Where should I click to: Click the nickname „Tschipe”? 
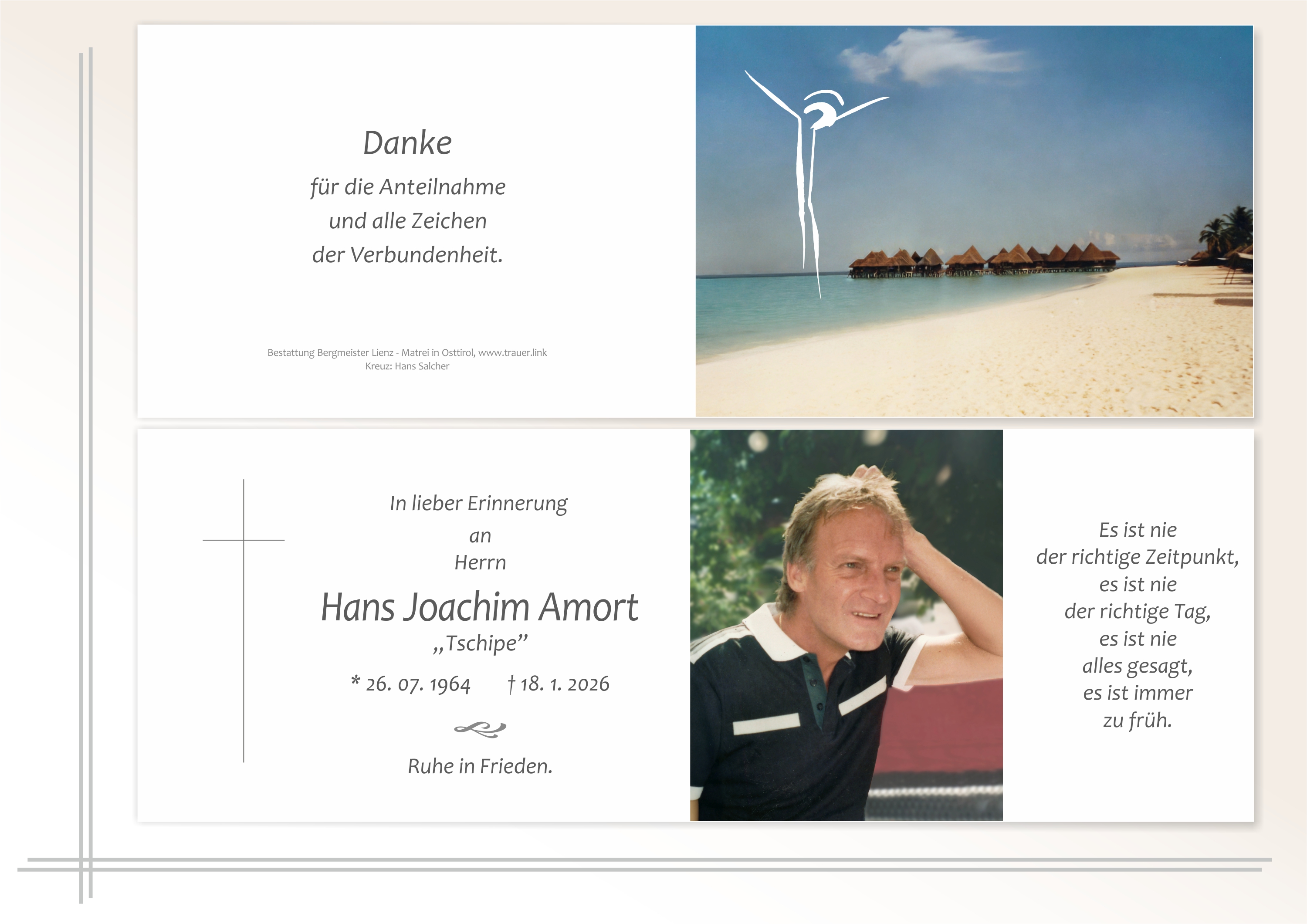(x=480, y=644)
